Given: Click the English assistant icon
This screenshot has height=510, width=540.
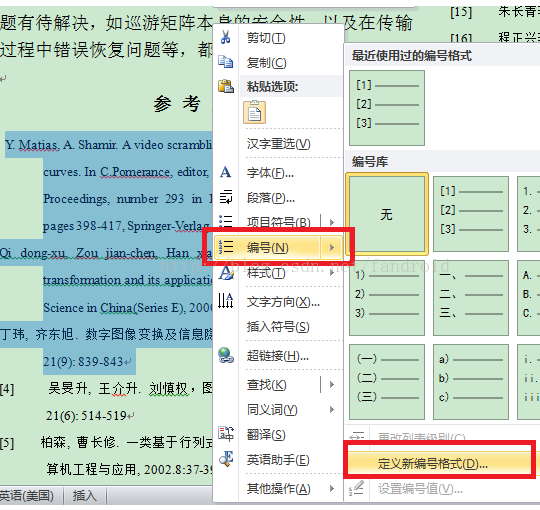Looking at the screenshot, I should (x=226, y=459).
